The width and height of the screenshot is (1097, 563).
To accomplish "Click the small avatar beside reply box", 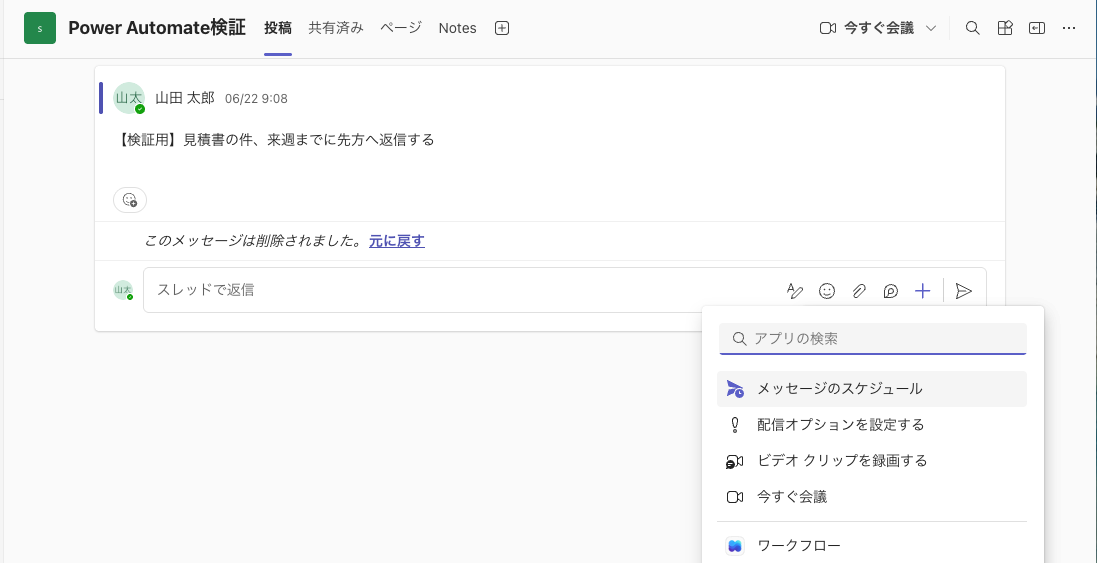I will click(123, 290).
